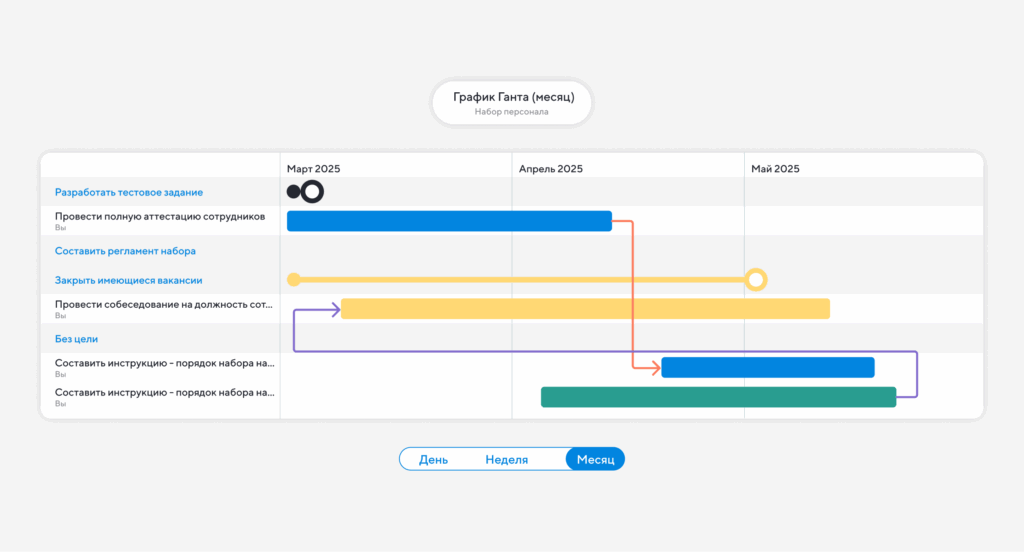Open goal Закрыть имеющиеся вакансии

[129, 280]
